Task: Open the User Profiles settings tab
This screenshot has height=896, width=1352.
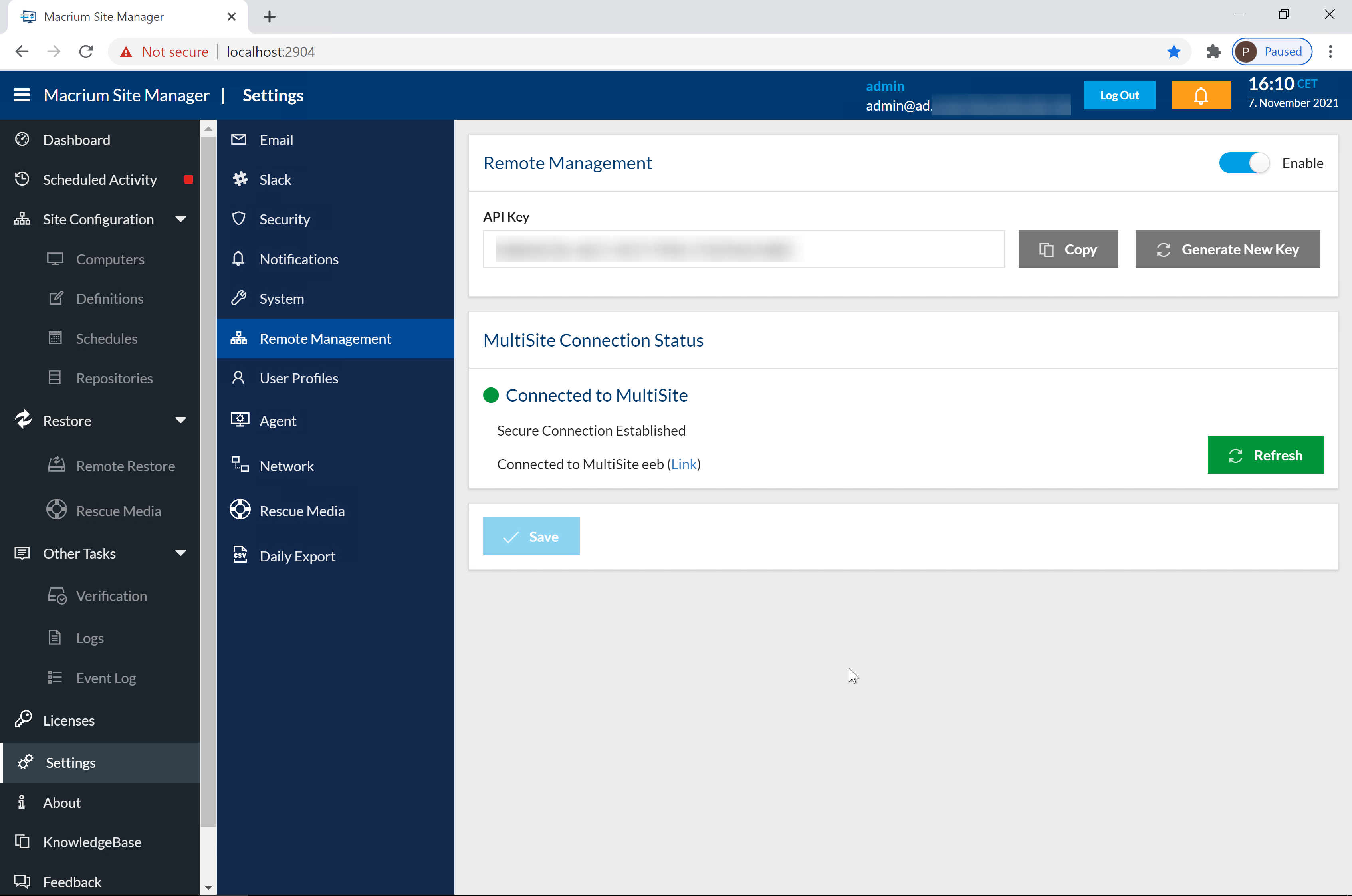Action: pos(299,378)
